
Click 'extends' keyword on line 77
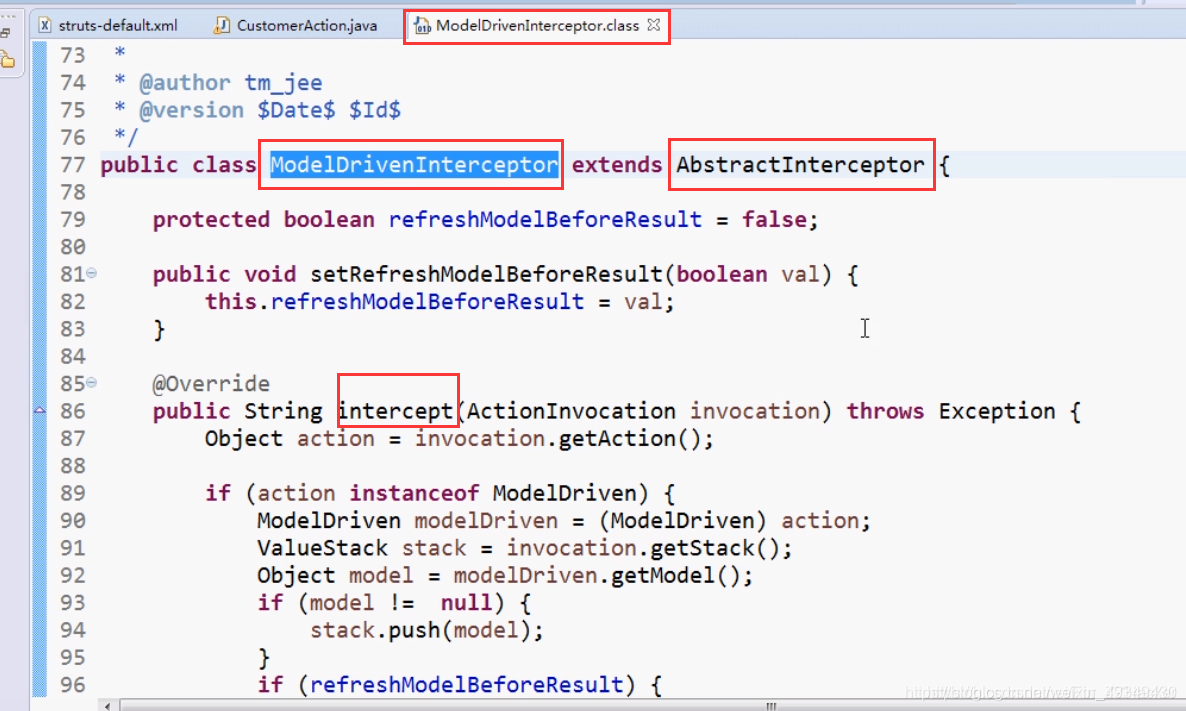point(616,165)
